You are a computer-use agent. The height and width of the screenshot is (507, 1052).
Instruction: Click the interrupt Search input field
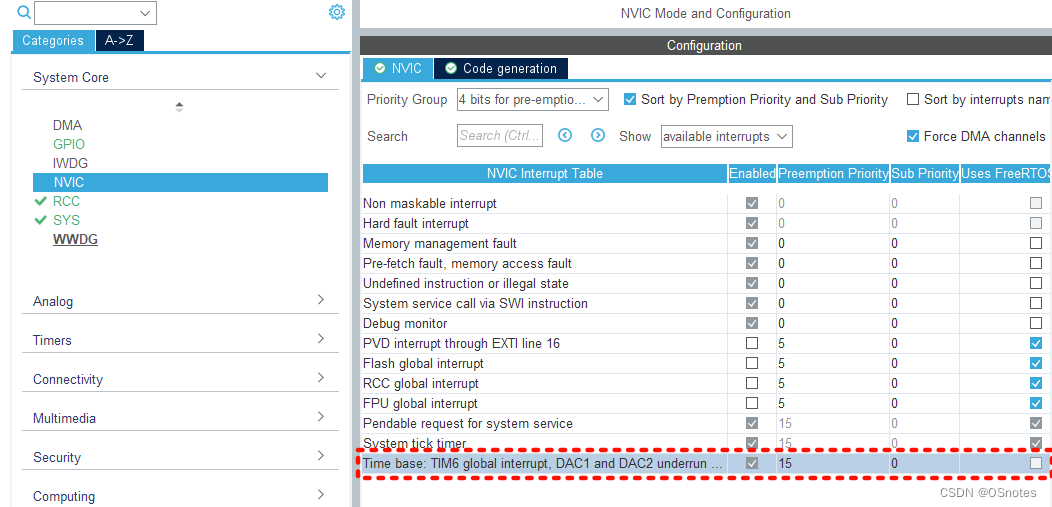500,135
